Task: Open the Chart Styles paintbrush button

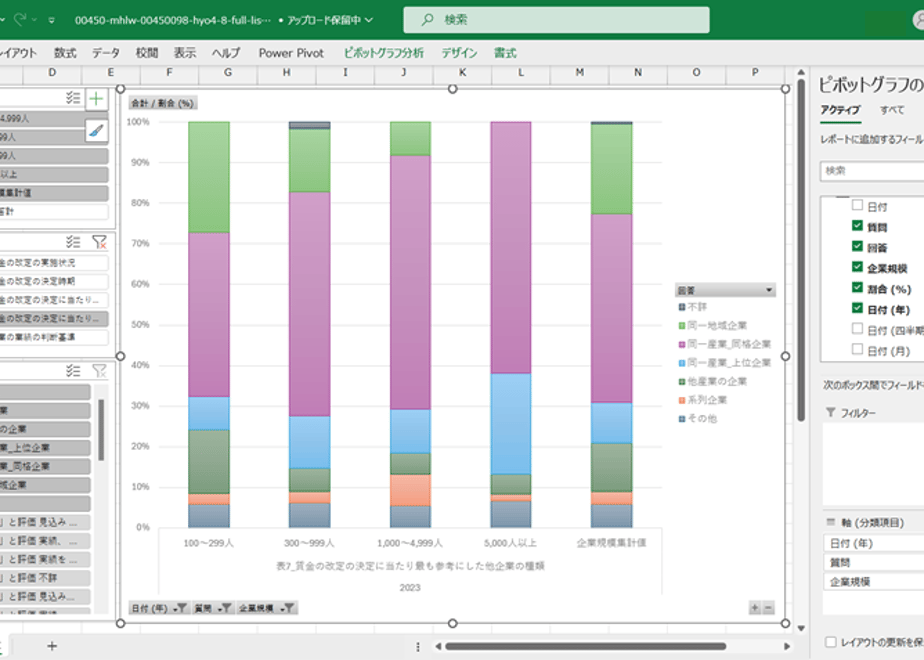Action: click(97, 131)
